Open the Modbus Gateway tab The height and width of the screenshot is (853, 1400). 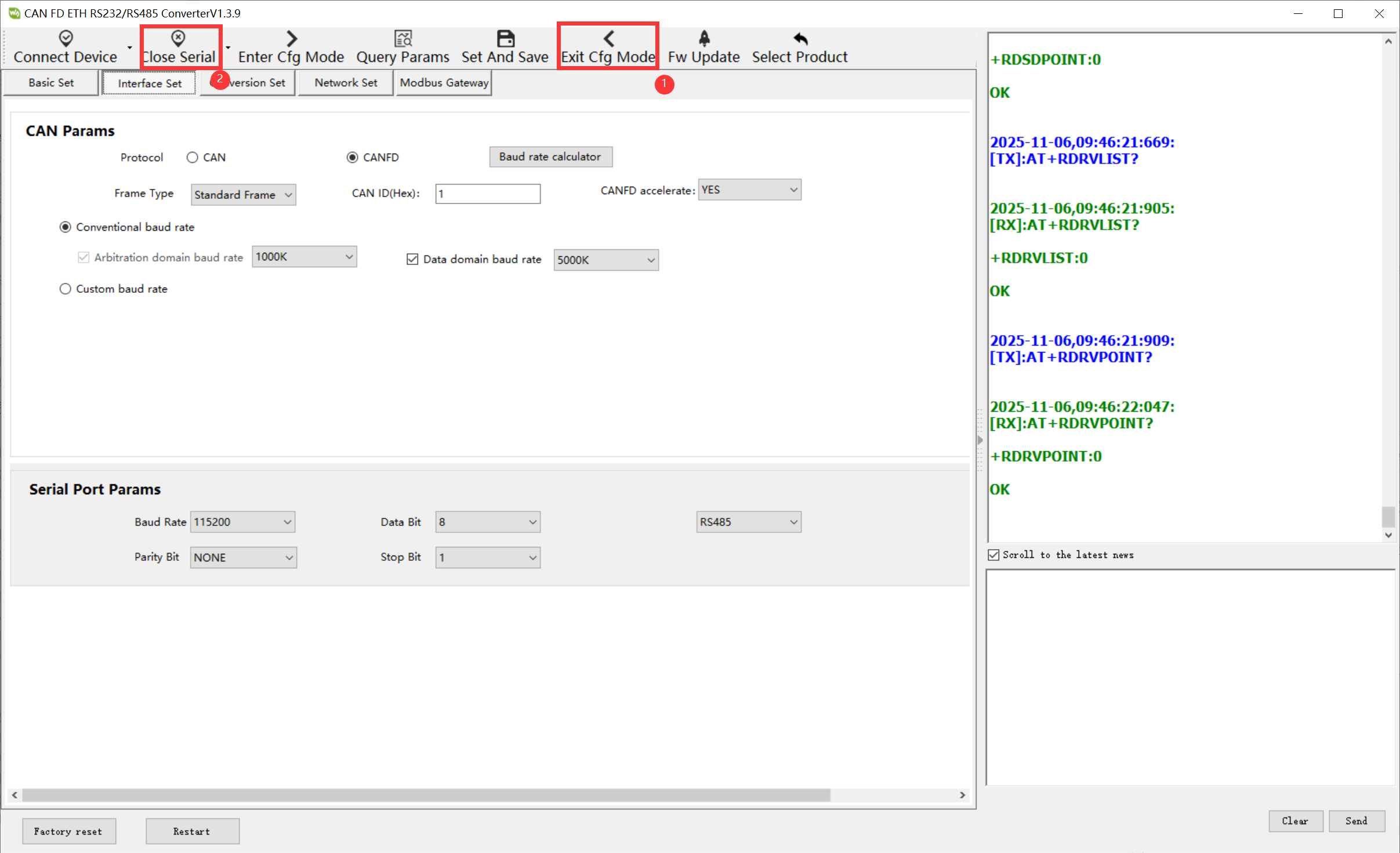pyautogui.click(x=444, y=83)
